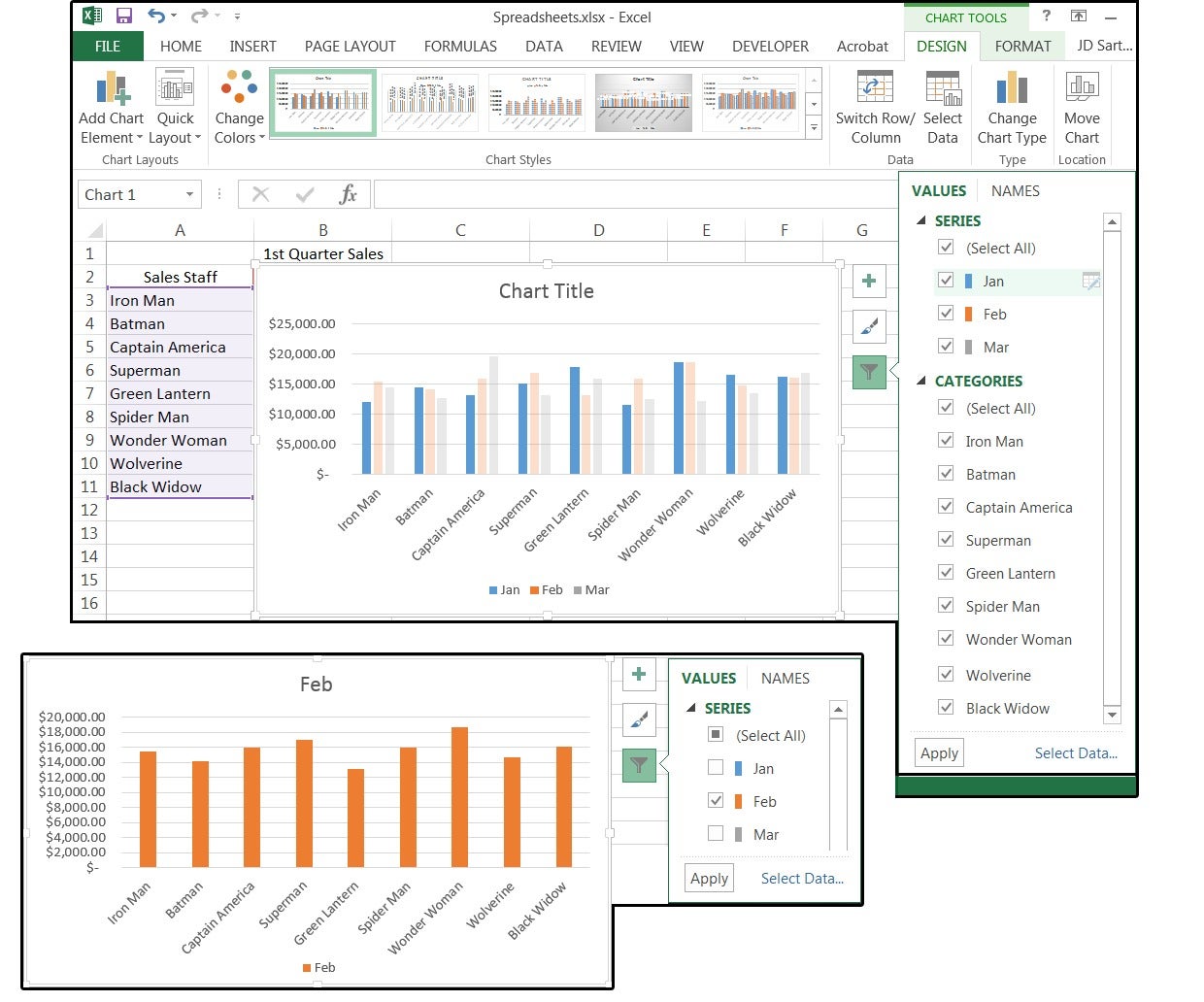Click Select Data link in lower filter panel
Image resolution: width=1204 pixels, height=1002 pixels.
coord(802,878)
